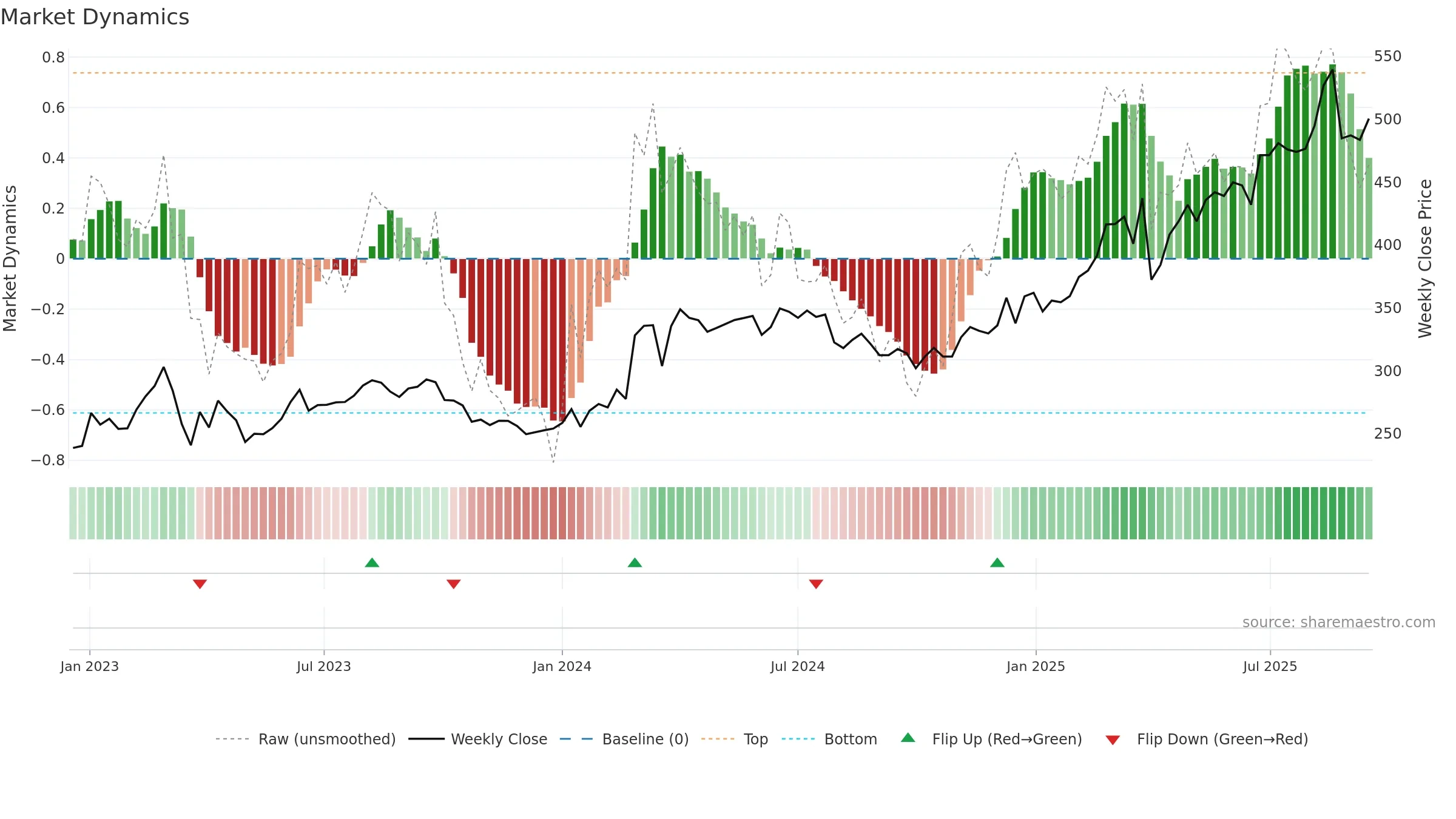Click the red flip-down marker before Jul 2023
The image size is (1456, 819).
pyautogui.click(x=200, y=584)
